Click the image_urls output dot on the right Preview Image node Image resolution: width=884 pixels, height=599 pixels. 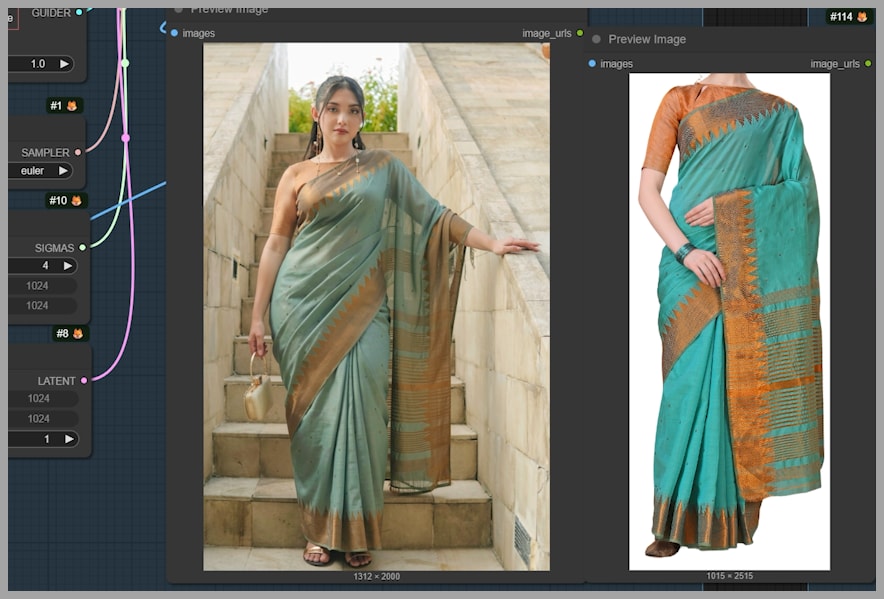[x=868, y=64]
